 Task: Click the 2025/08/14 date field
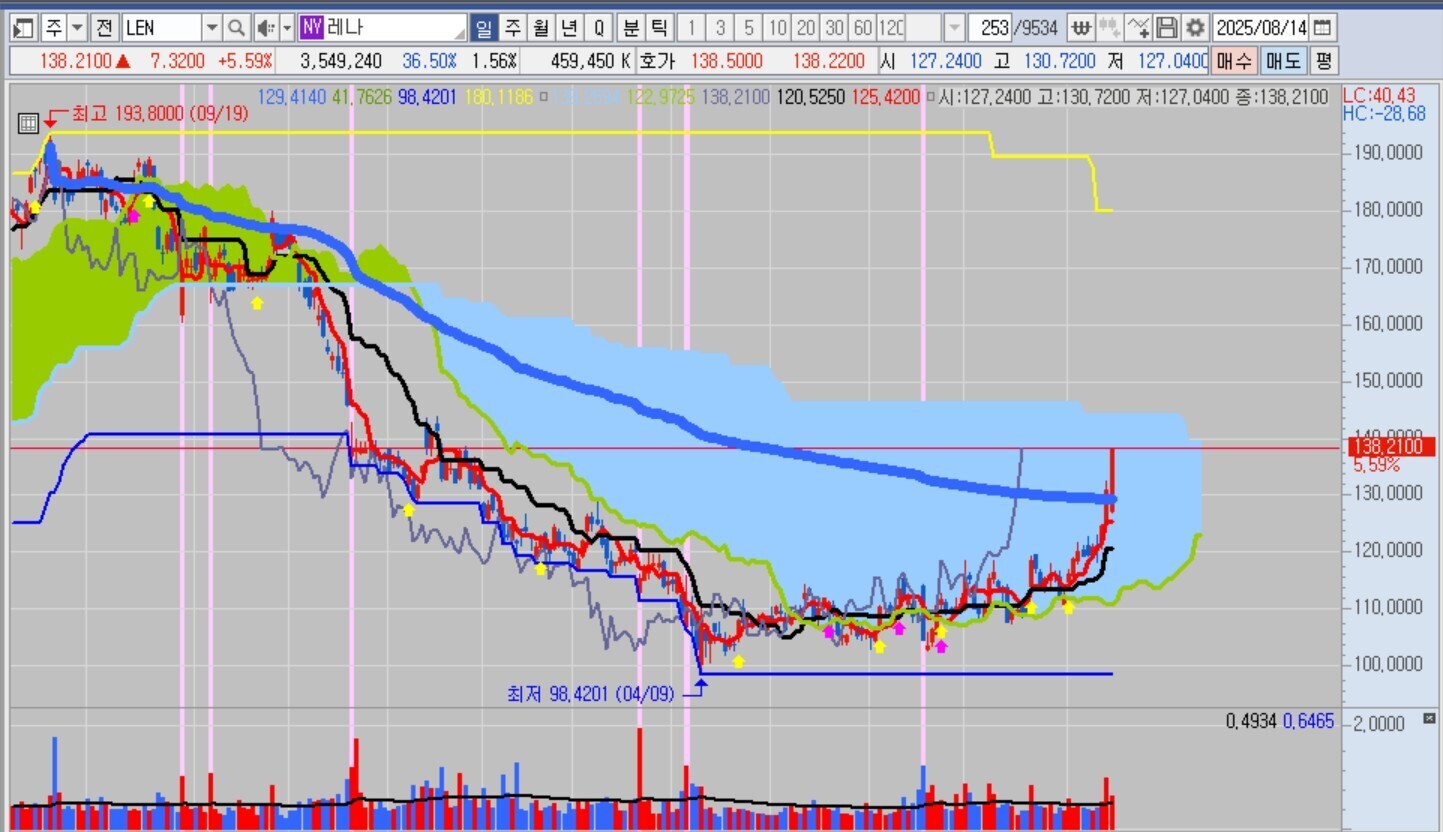coord(1259,27)
